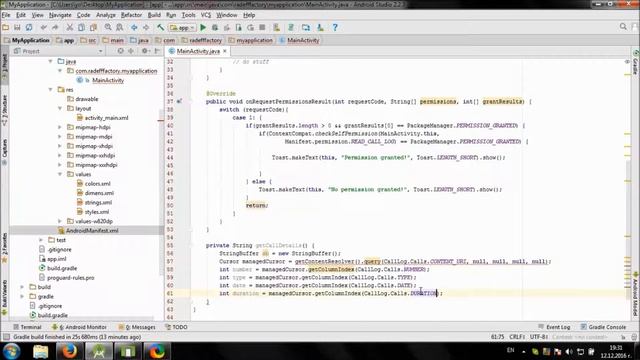Click the Hide Project panel icon
The width and height of the screenshot is (640, 360).
(157, 51)
